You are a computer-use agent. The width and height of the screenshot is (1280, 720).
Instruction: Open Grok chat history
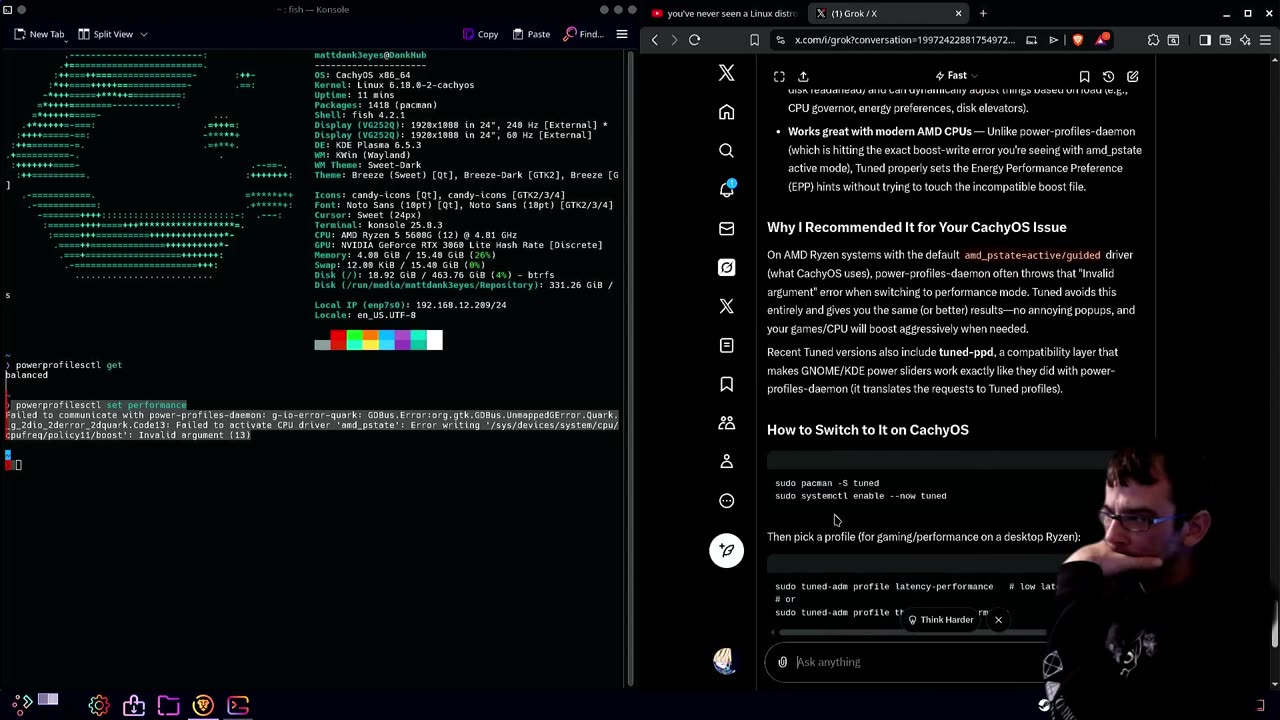coord(1108,76)
